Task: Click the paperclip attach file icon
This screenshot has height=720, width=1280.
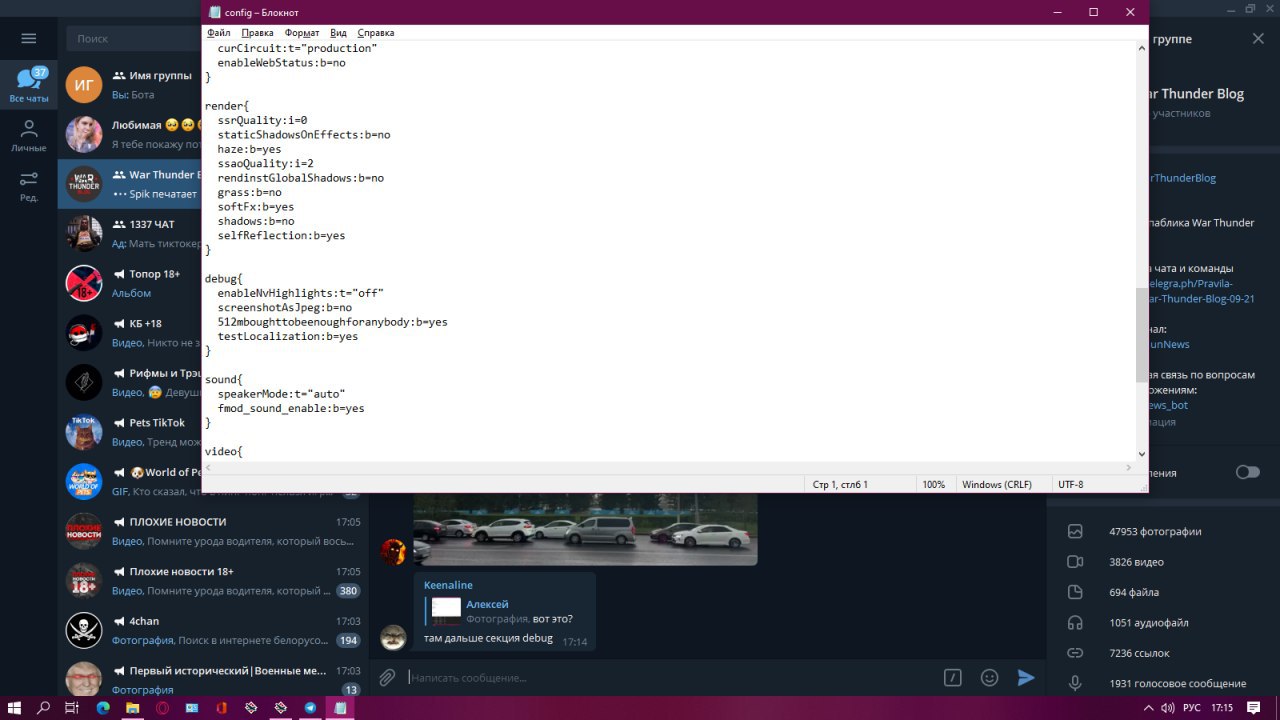Action: tap(387, 677)
